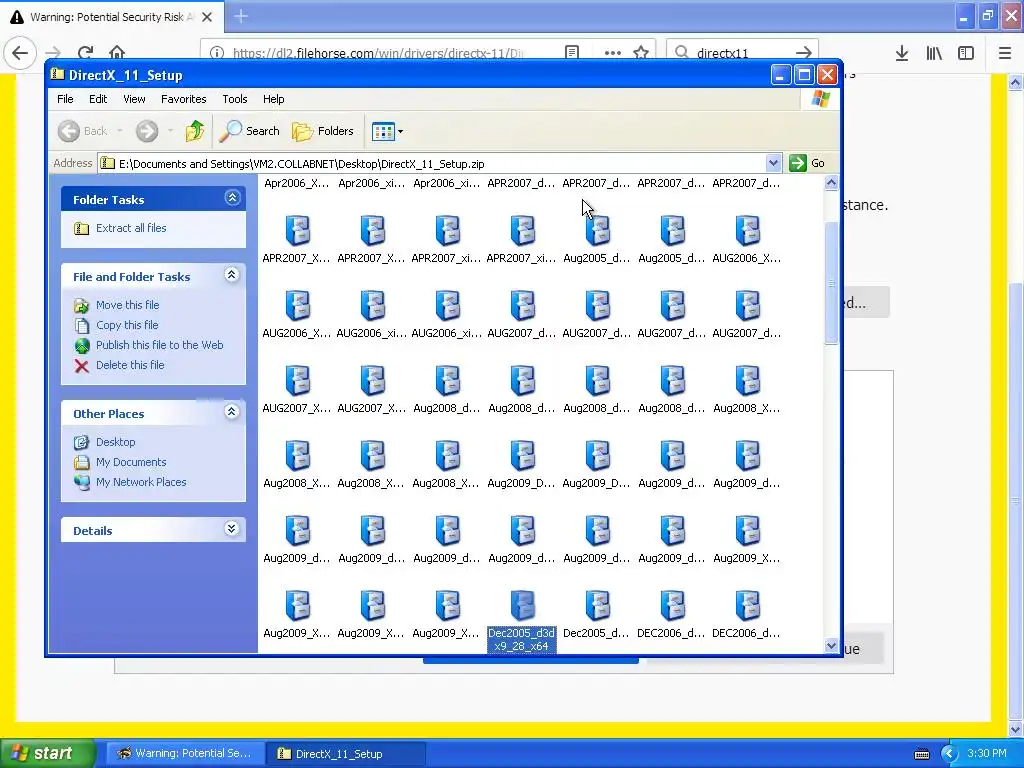Select the AUG2006_X... icon ending row two
Viewport: 1024px width, 768px height.
point(747,231)
